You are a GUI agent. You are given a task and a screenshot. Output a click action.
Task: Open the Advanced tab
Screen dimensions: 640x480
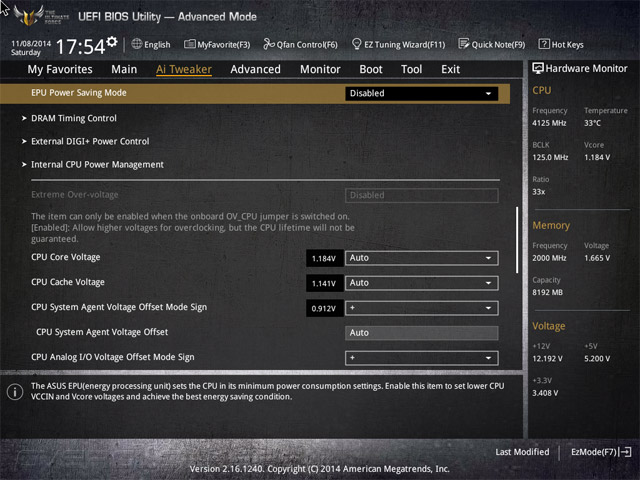click(256, 69)
